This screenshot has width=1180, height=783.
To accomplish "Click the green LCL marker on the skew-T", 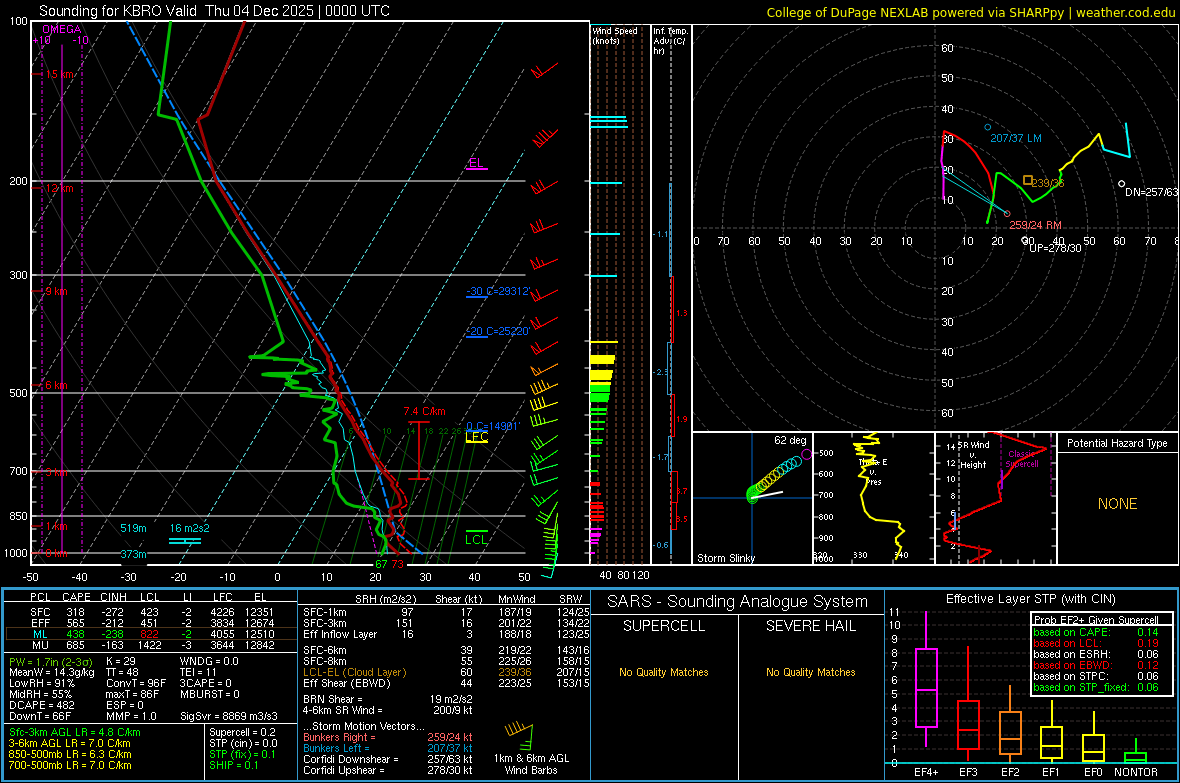I will 476,539.
